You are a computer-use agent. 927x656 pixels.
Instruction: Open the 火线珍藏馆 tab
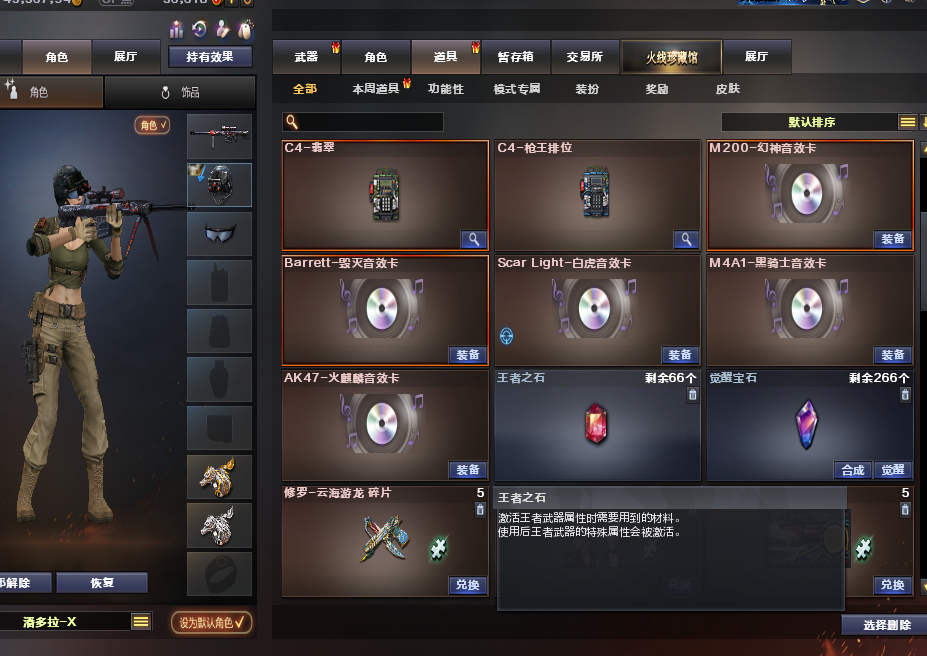click(671, 57)
